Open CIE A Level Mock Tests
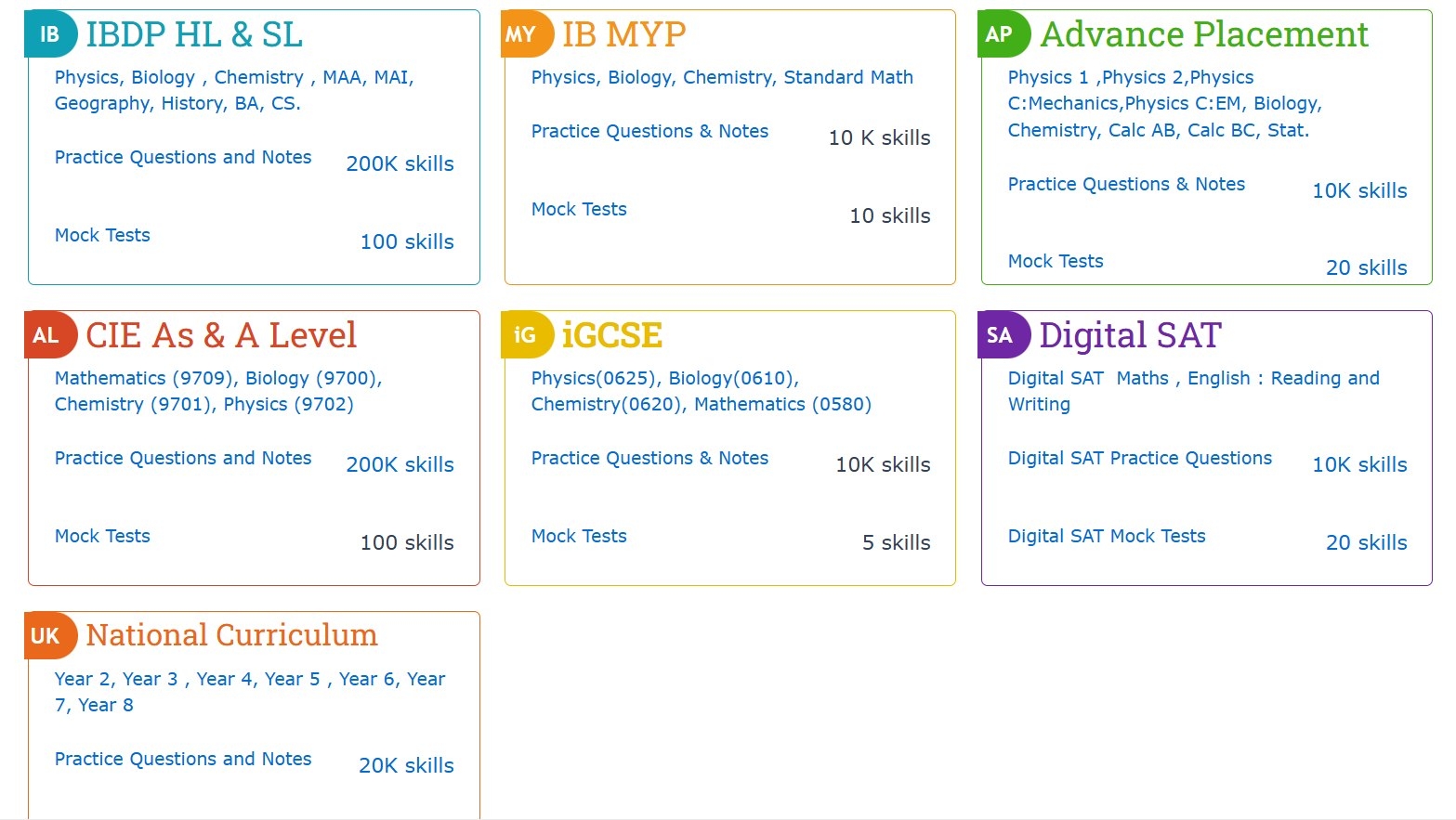This screenshot has height=820, width=1456. coord(102,536)
